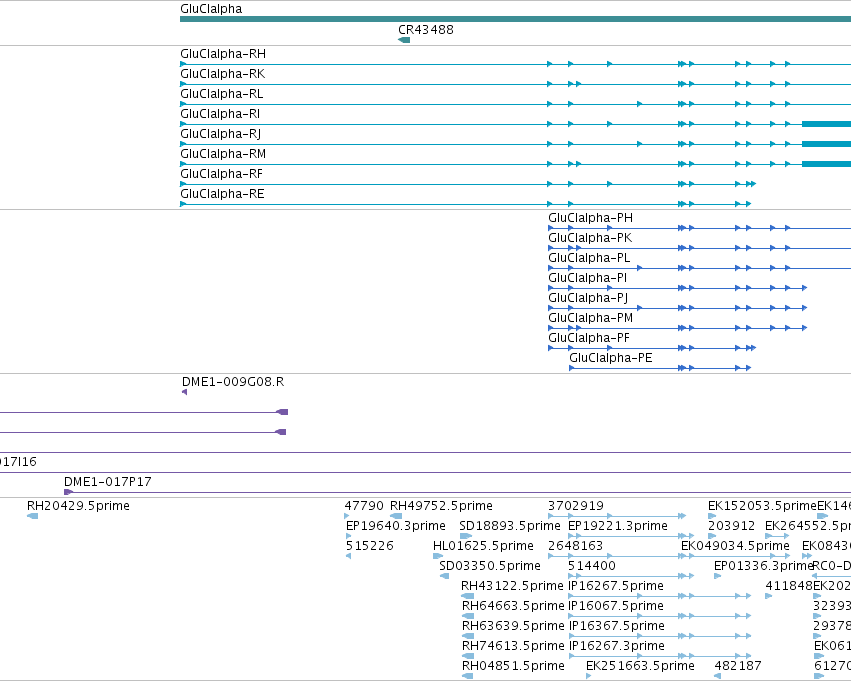Select the SD03350.5prime EST label

click(x=490, y=566)
